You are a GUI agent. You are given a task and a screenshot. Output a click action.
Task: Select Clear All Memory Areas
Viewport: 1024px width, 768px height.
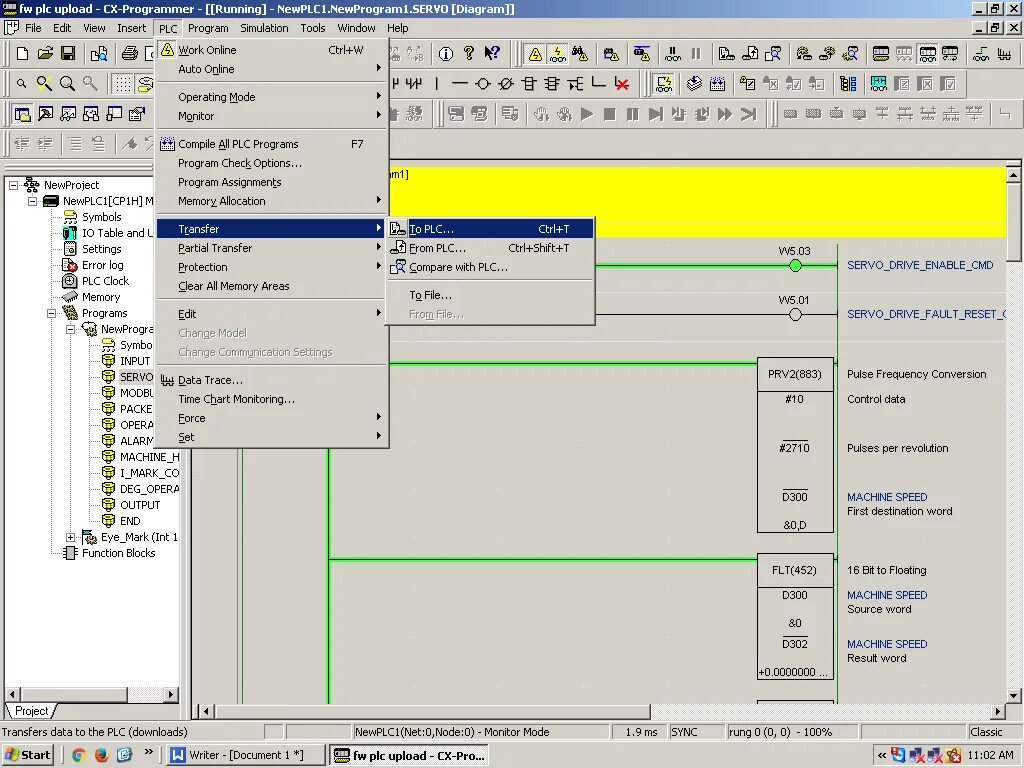coord(272,285)
